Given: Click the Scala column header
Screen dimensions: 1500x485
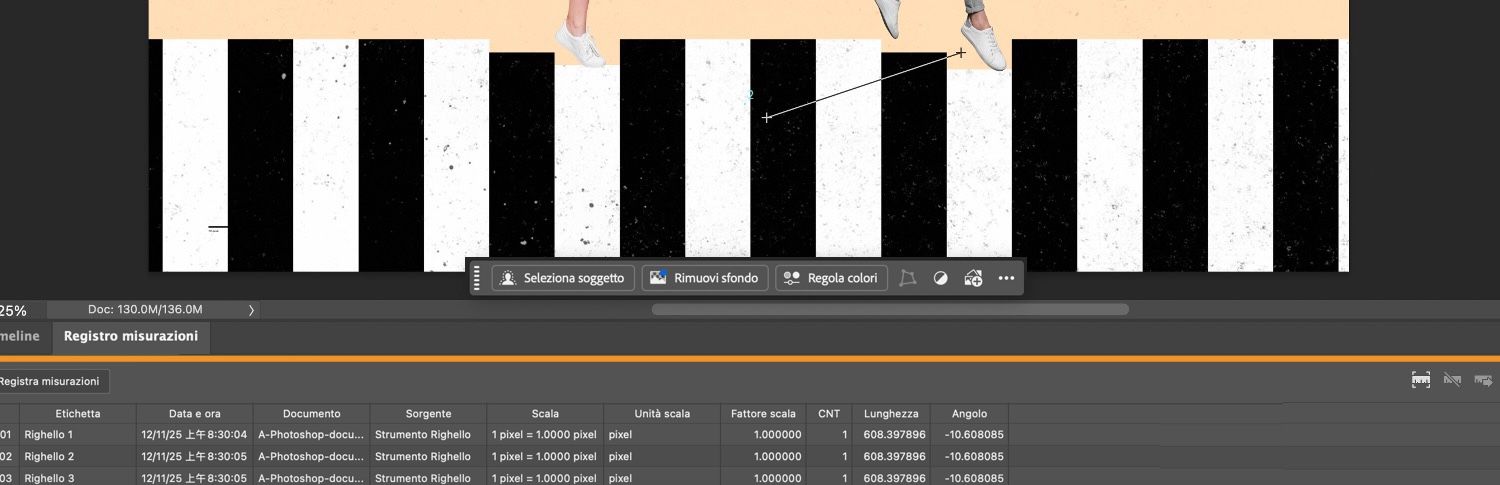Looking at the screenshot, I should pyautogui.click(x=546, y=414).
